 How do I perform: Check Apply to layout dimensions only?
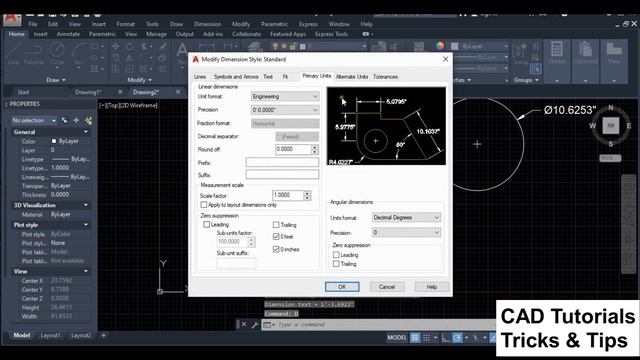(x=204, y=204)
